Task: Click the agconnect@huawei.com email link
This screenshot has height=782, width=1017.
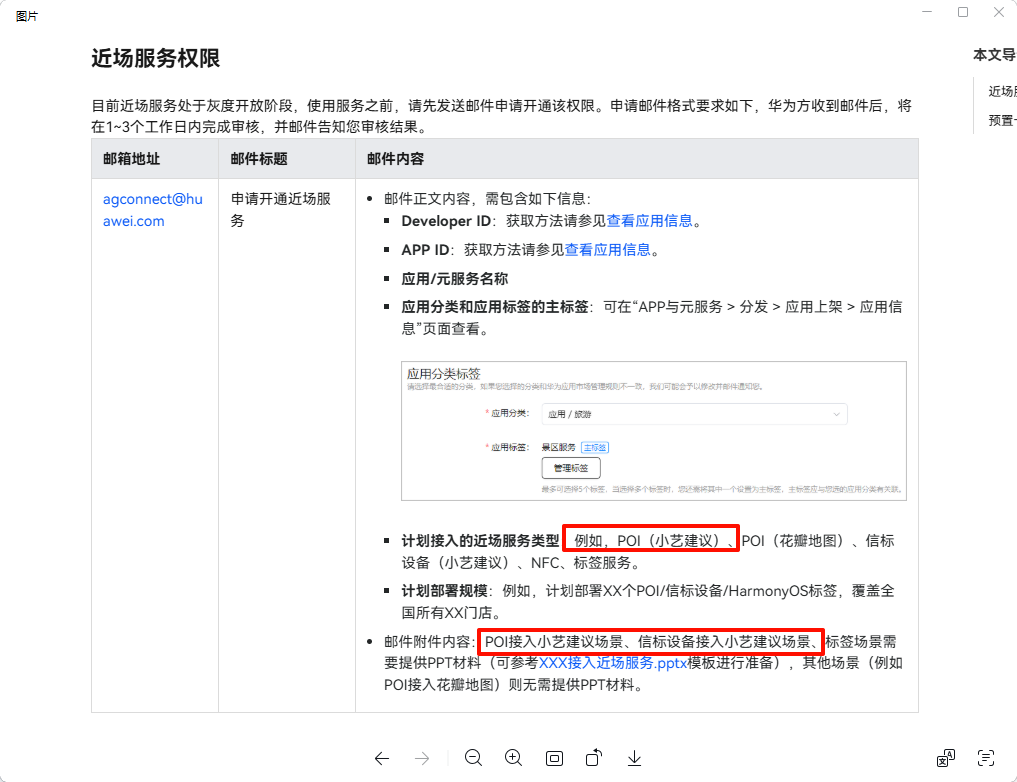Action: point(152,210)
